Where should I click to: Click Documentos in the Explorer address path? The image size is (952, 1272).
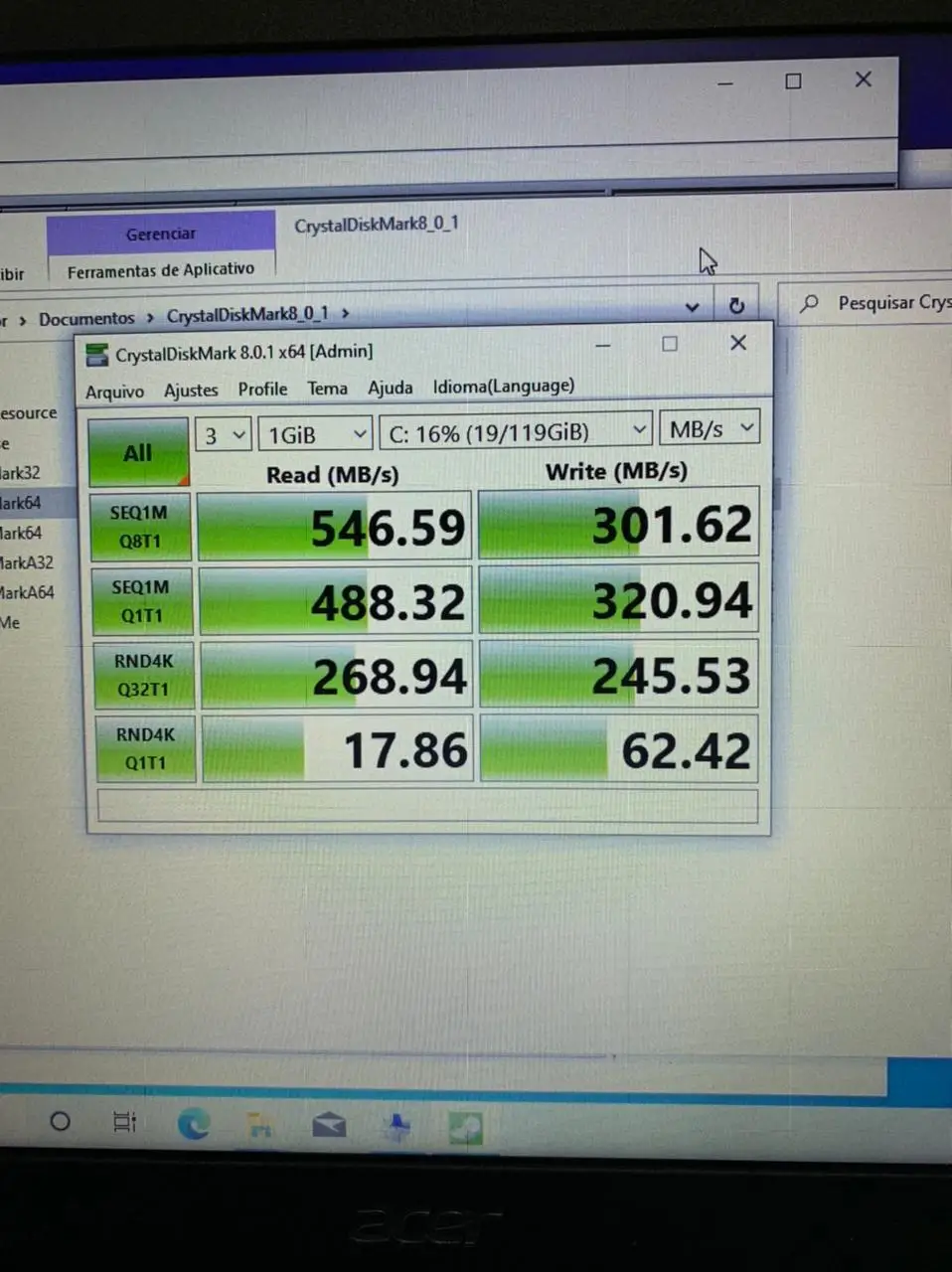point(86,319)
